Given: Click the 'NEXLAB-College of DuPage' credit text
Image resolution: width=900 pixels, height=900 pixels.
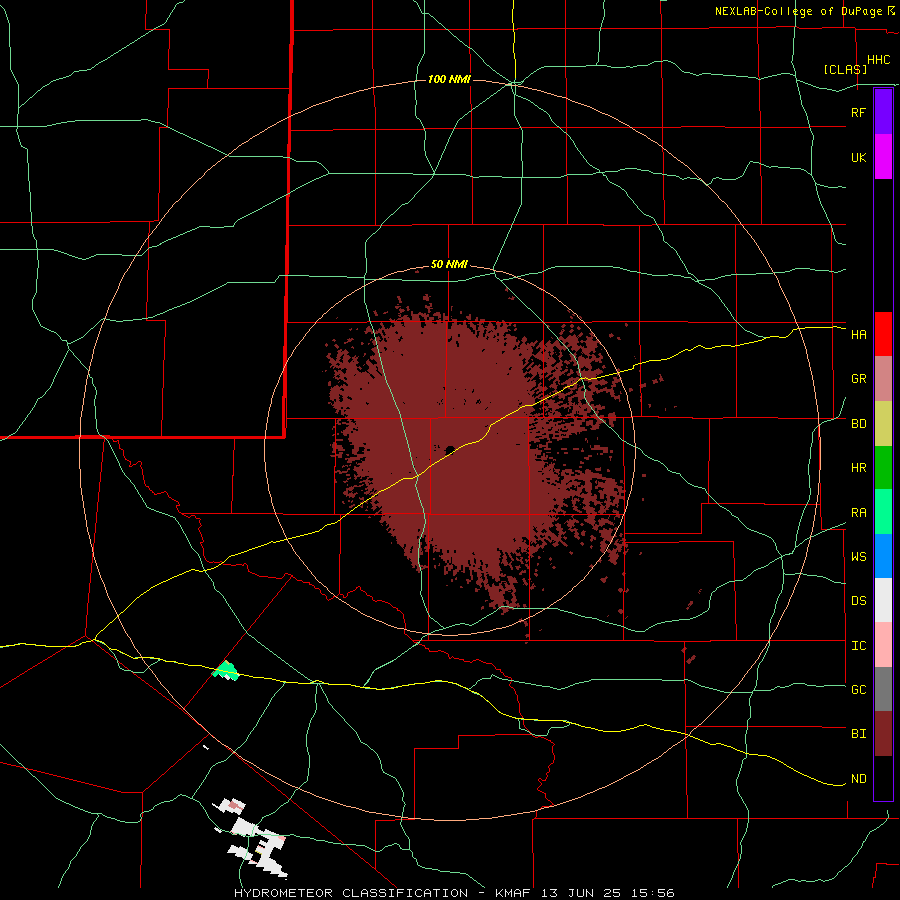Looking at the screenshot, I should (798, 11).
